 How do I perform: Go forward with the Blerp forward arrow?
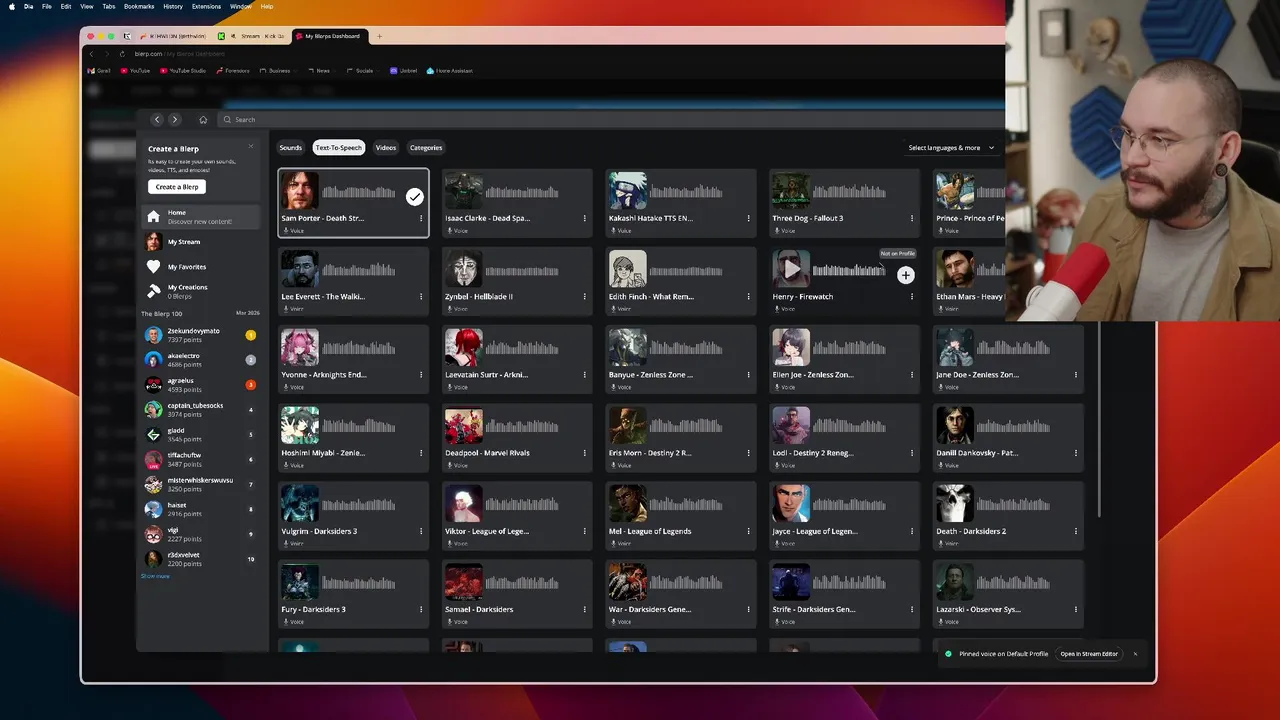[x=174, y=119]
